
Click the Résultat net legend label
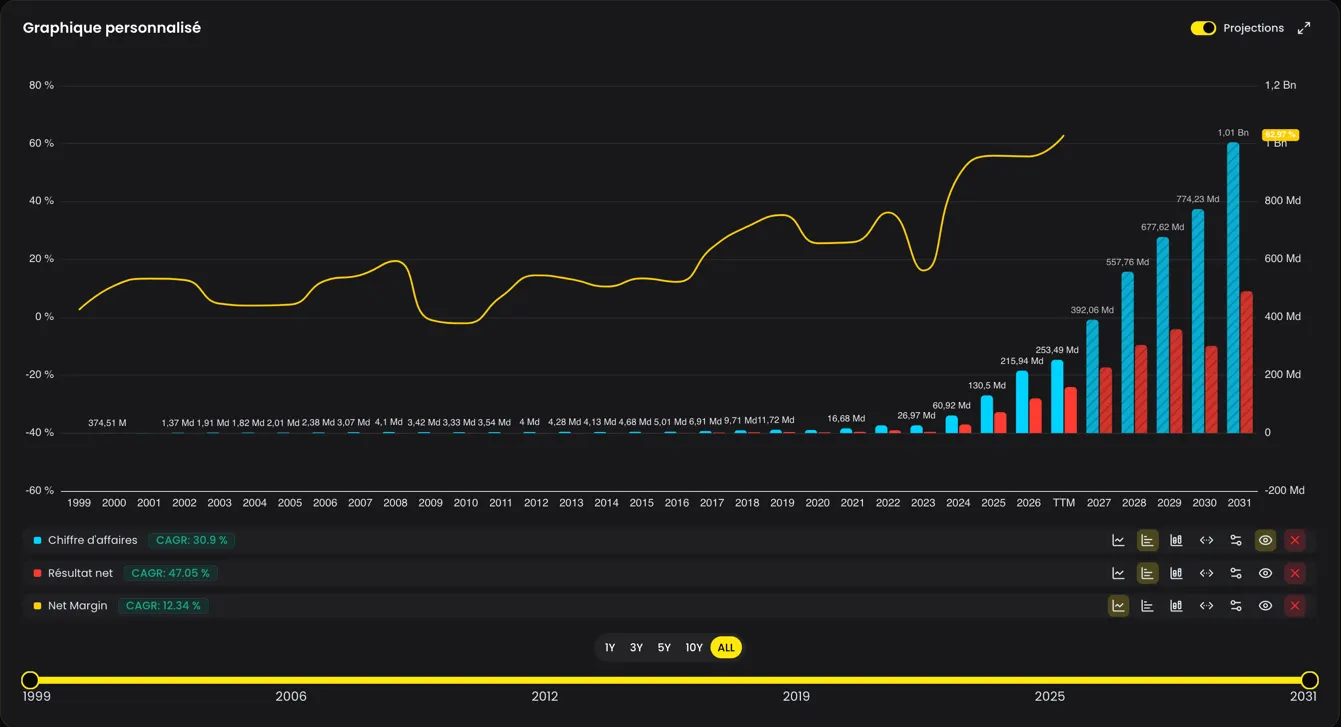[80, 573]
